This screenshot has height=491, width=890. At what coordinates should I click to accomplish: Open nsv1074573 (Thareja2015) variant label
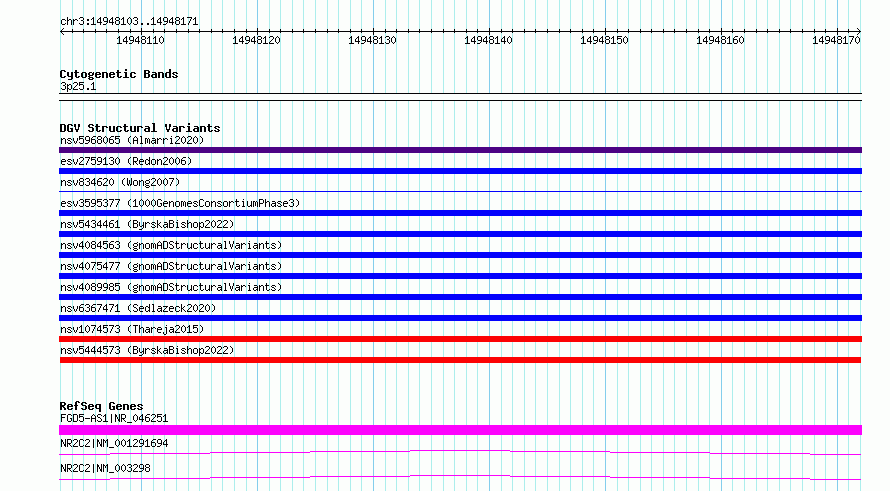point(132,329)
